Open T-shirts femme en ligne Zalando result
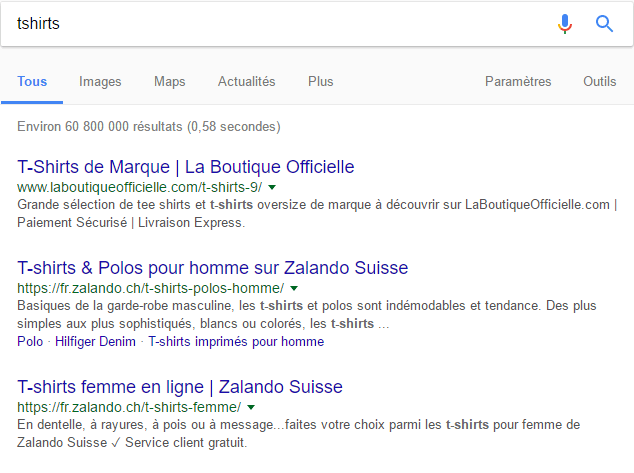This screenshot has height=473, width=634. pos(180,386)
